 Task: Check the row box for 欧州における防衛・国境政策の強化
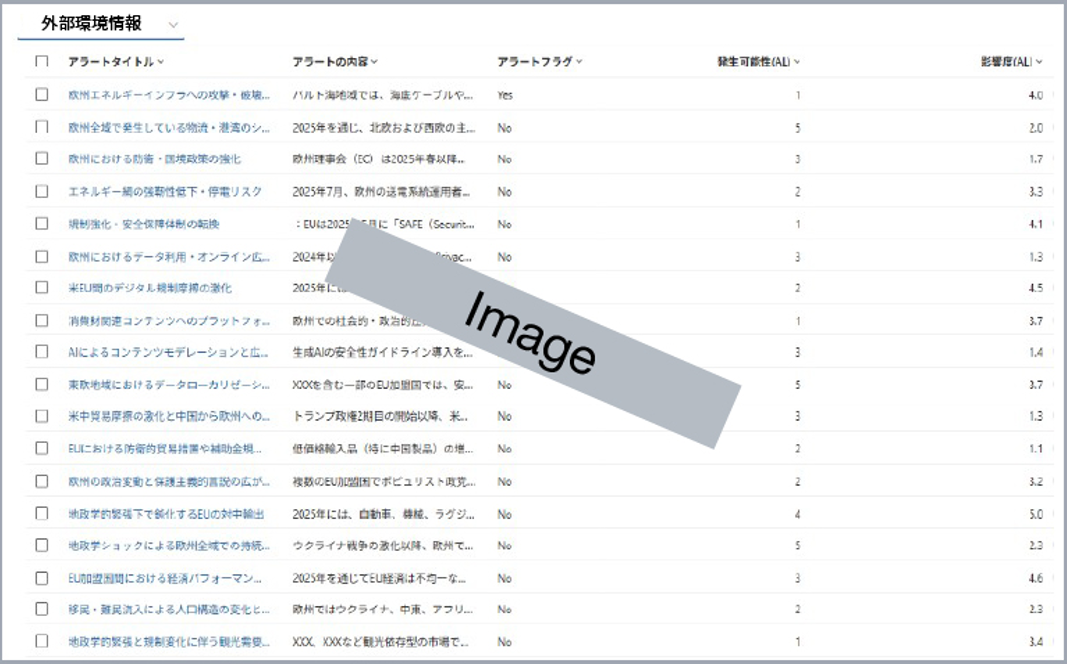[x=42, y=159]
